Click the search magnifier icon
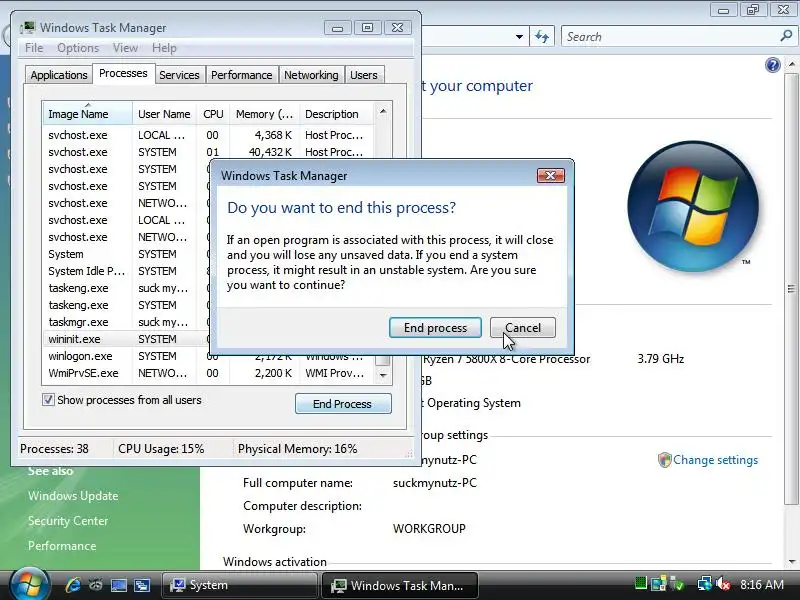This screenshot has width=800, height=600. pyautogui.click(x=786, y=36)
